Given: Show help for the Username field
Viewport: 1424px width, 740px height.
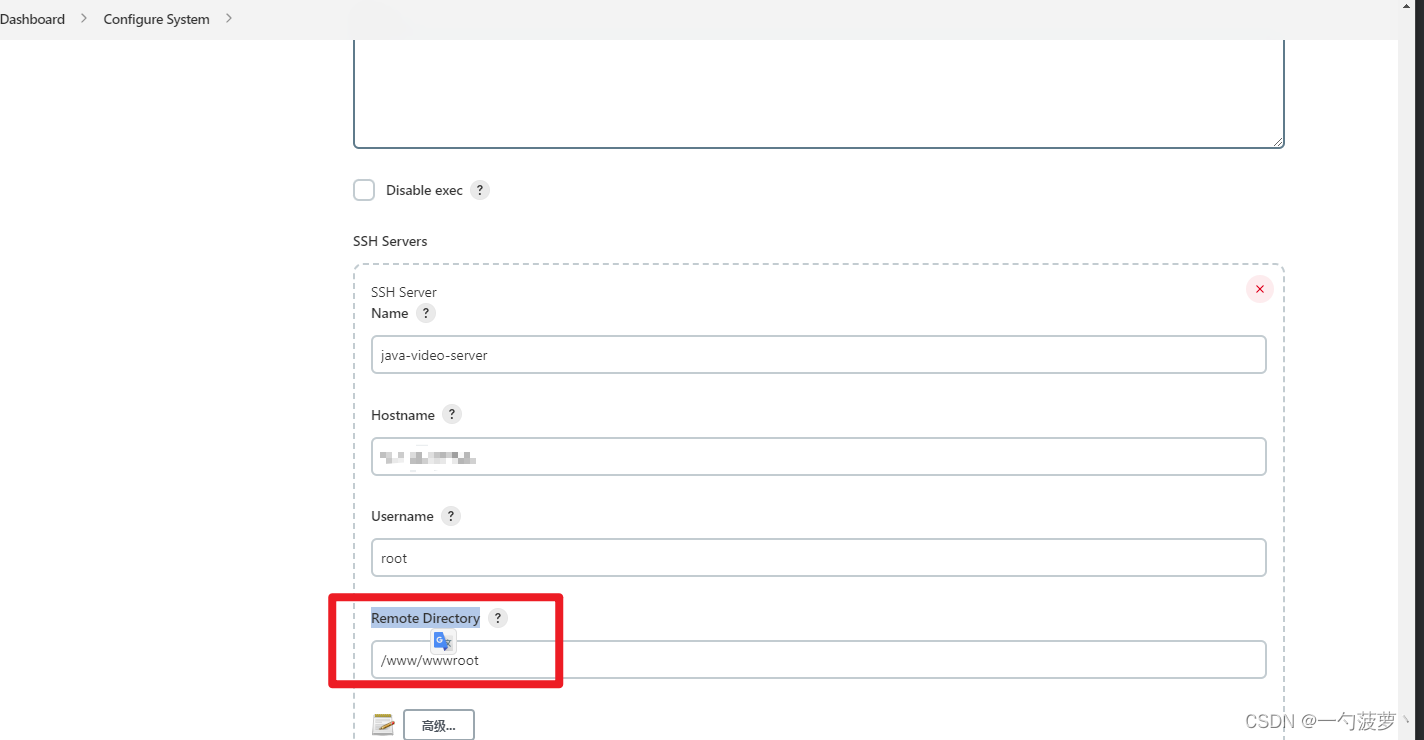Looking at the screenshot, I should (451, 516).
